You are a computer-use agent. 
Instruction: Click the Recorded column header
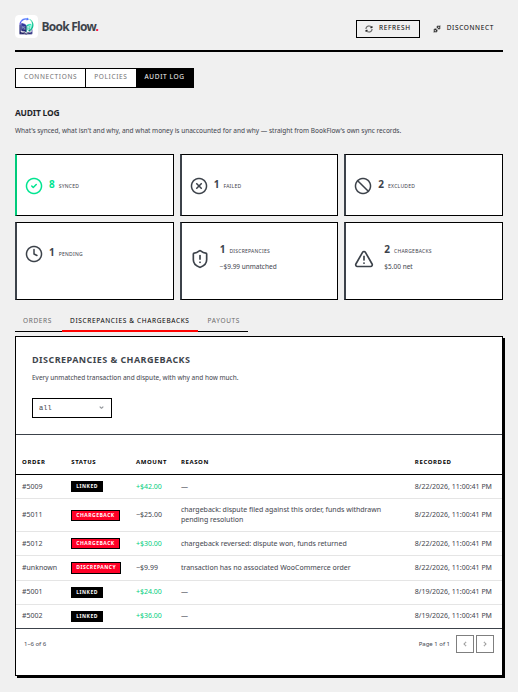click(433, 462)
